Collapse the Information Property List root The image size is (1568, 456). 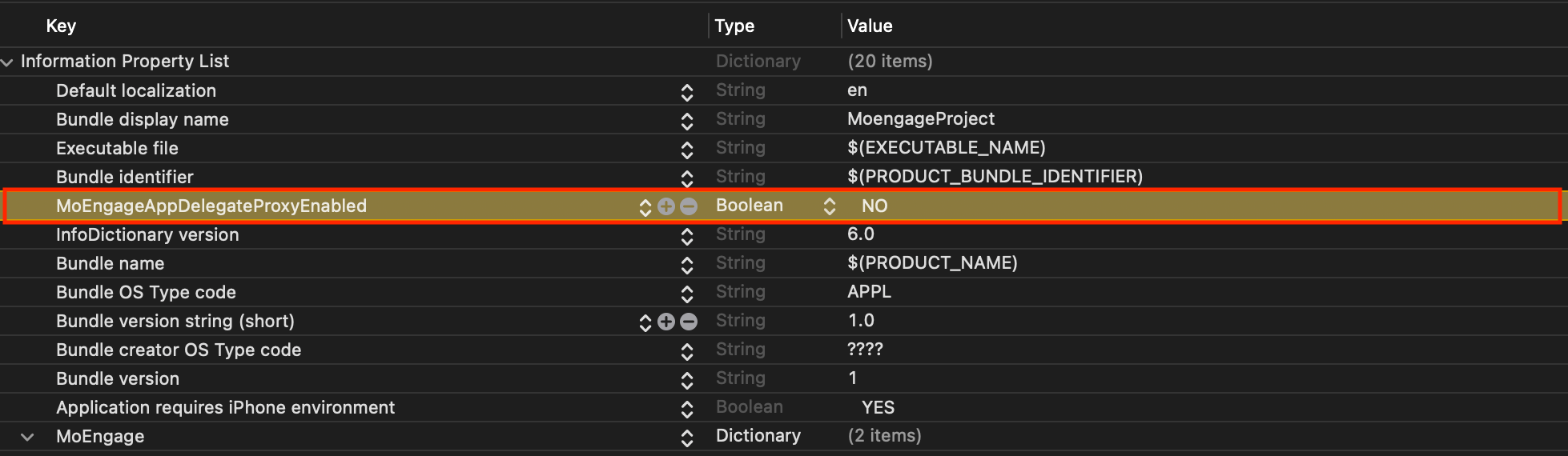click(8, 62)
